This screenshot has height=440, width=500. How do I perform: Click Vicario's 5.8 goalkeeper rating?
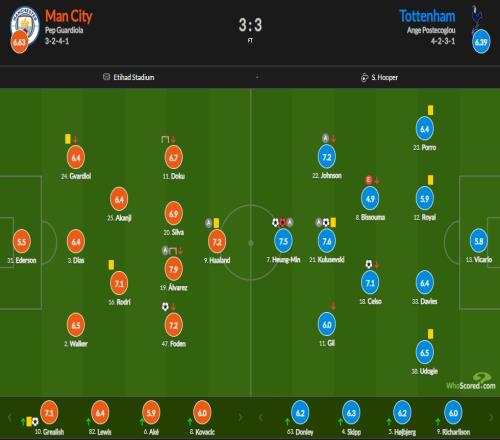(x=479, y=241)
